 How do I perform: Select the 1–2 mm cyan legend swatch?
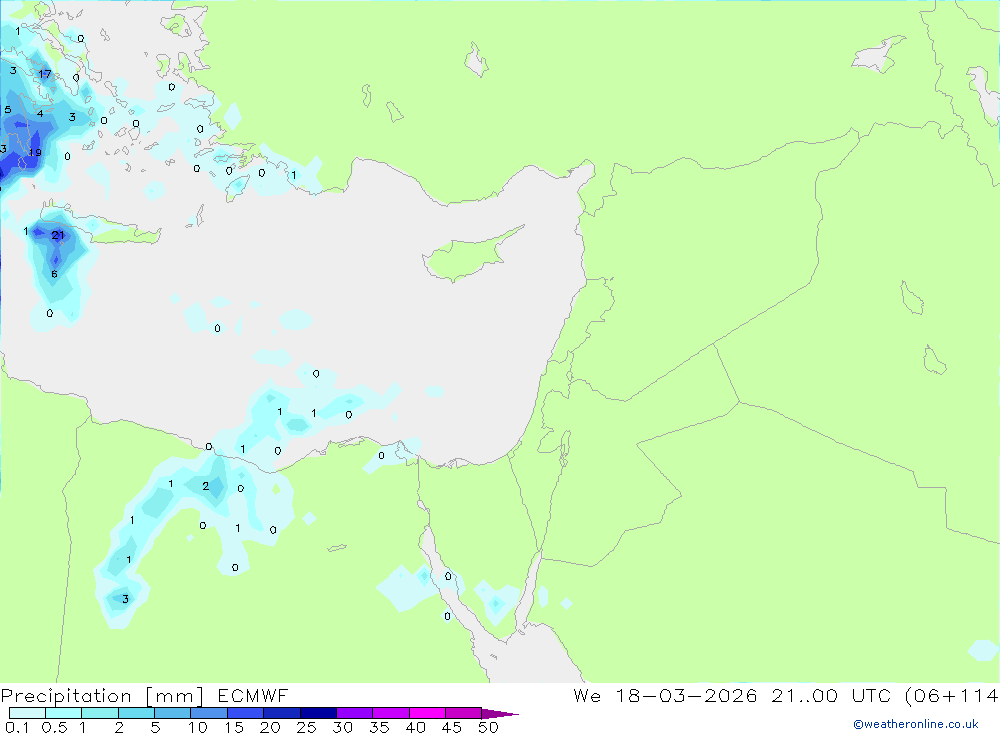(100, 713)
